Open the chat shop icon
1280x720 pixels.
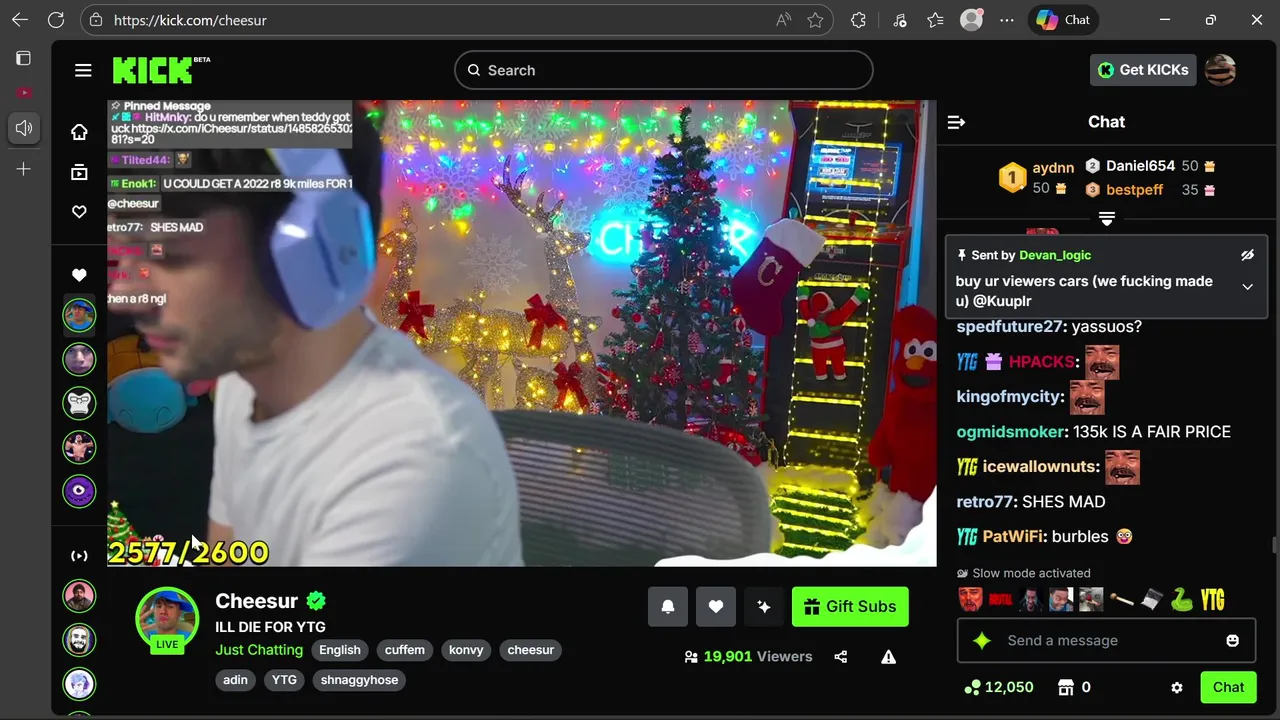1066,687
